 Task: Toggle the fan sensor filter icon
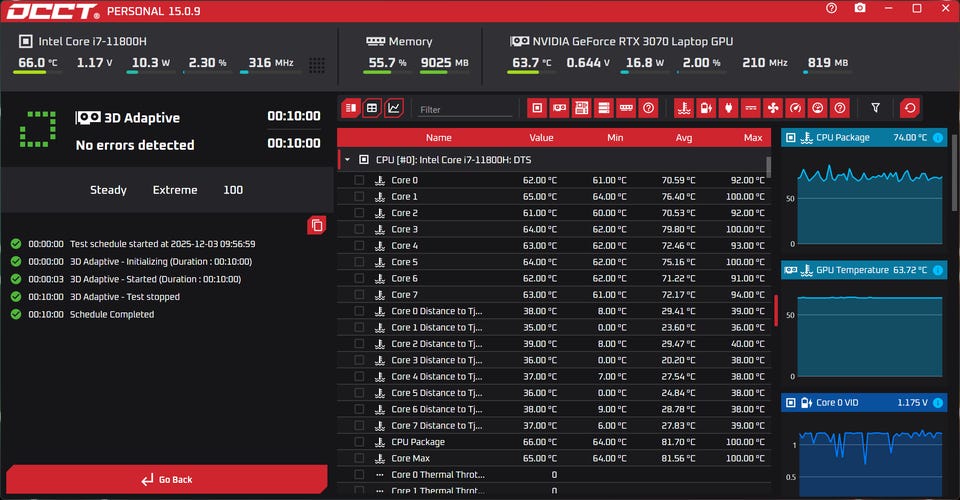pyautogui.click(x=773, y=108)
